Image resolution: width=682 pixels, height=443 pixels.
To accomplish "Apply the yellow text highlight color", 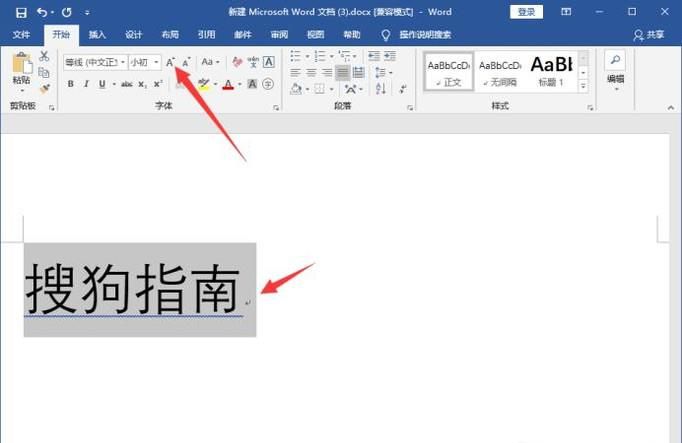I will (x=204, y=84).
